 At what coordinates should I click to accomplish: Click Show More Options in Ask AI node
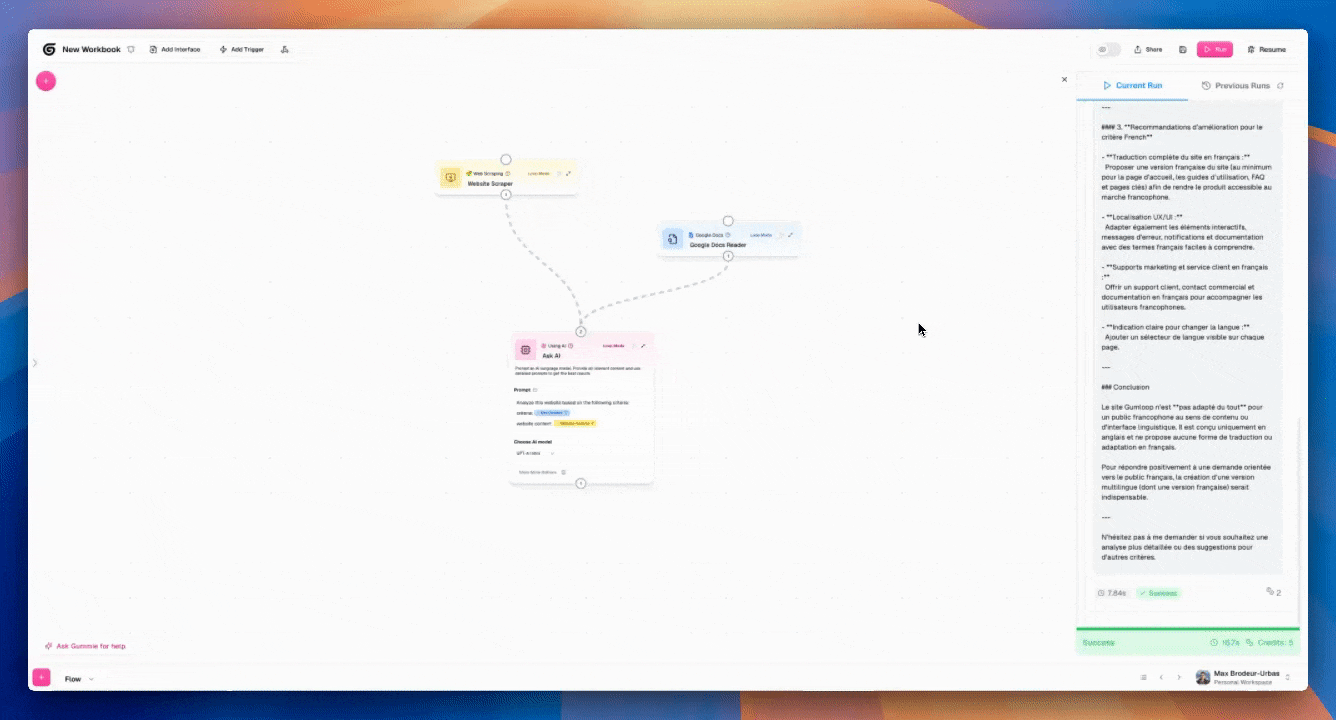tap(542, 472)
